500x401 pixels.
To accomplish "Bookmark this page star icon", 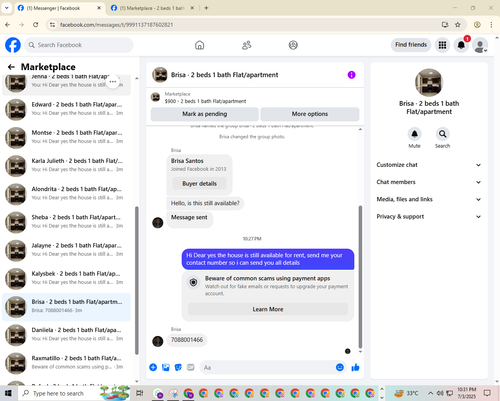I will coord(458,25).
